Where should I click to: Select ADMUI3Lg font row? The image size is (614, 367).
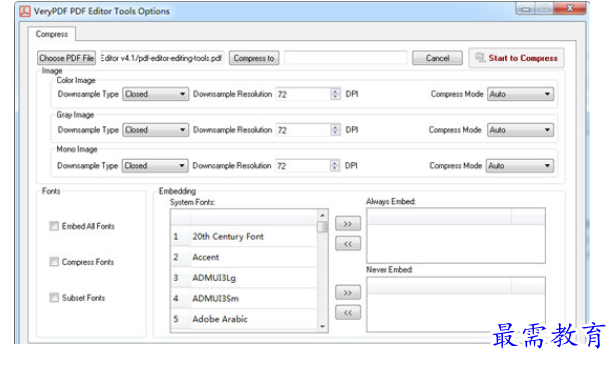[244, 278]
